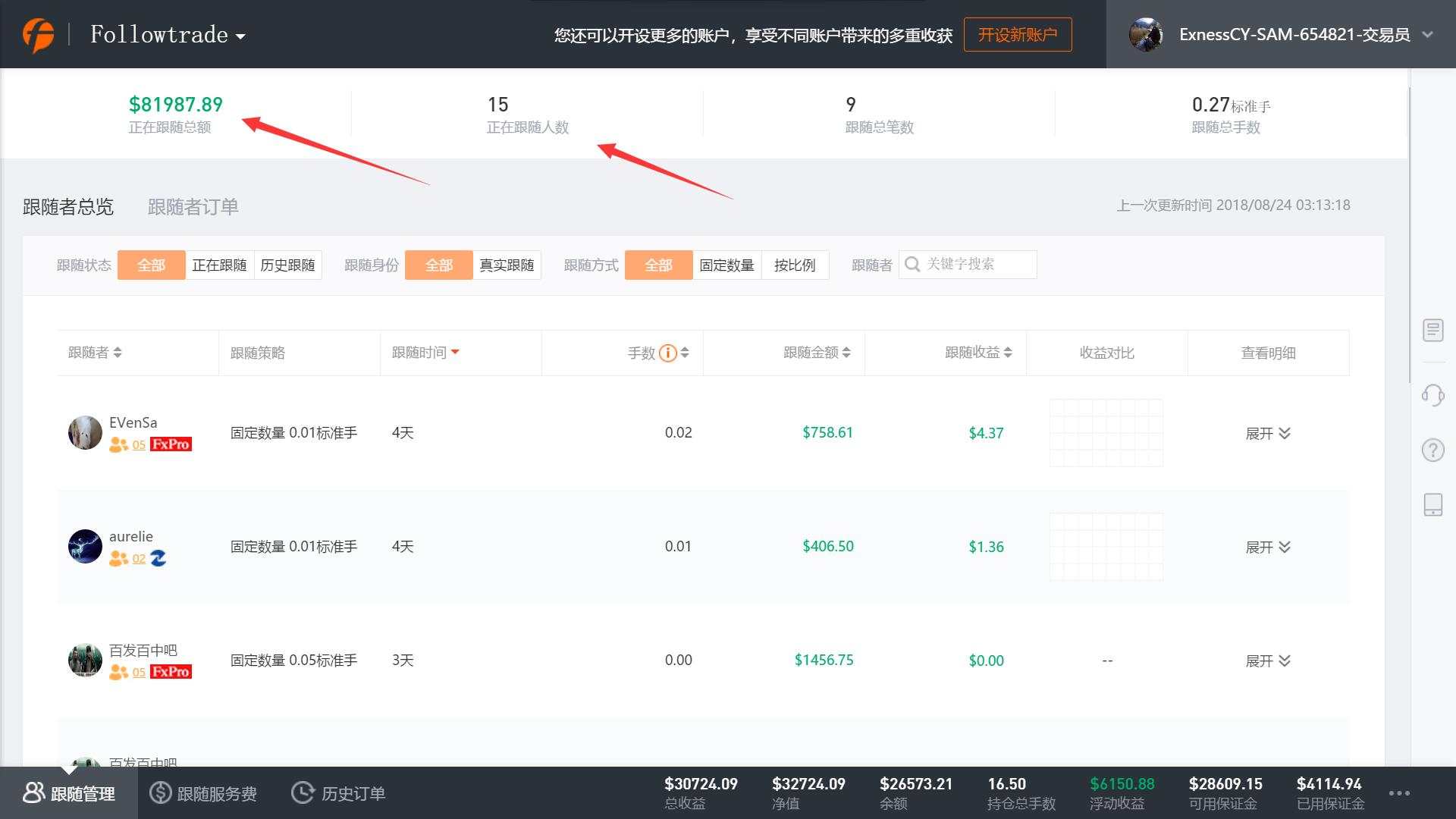Open the document notes icon in right sidebar
Screen dimensions: 1456x819
coord(1432,331)
